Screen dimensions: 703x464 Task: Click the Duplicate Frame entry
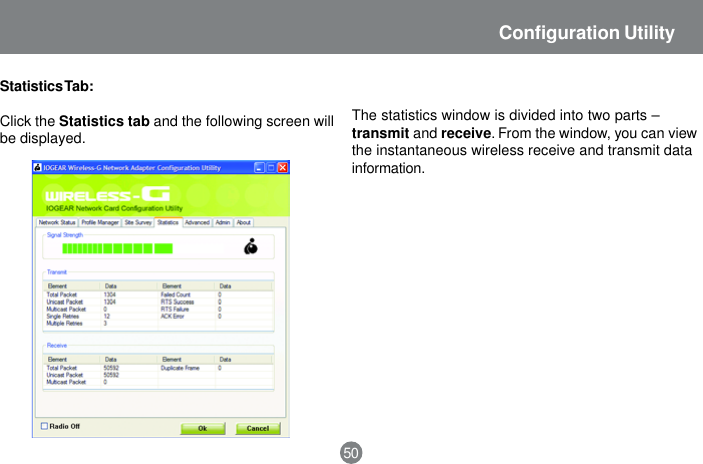point(180,368)
